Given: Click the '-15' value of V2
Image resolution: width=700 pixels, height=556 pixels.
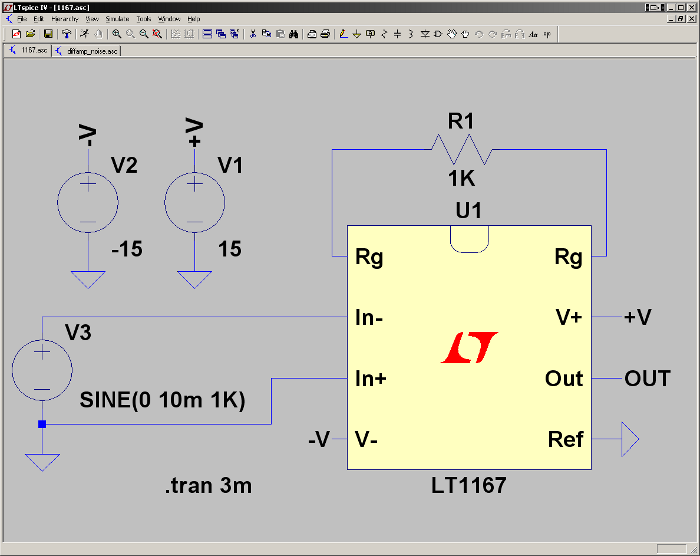Looking at the screenshot, I should (127, 249).
